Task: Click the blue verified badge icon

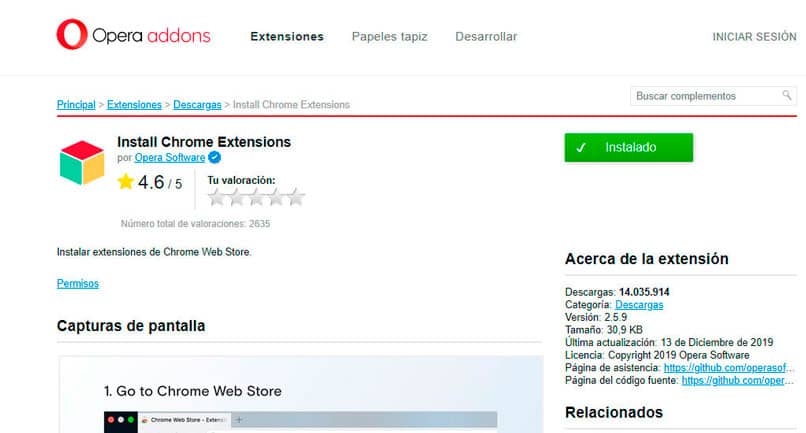Action: 215,157
